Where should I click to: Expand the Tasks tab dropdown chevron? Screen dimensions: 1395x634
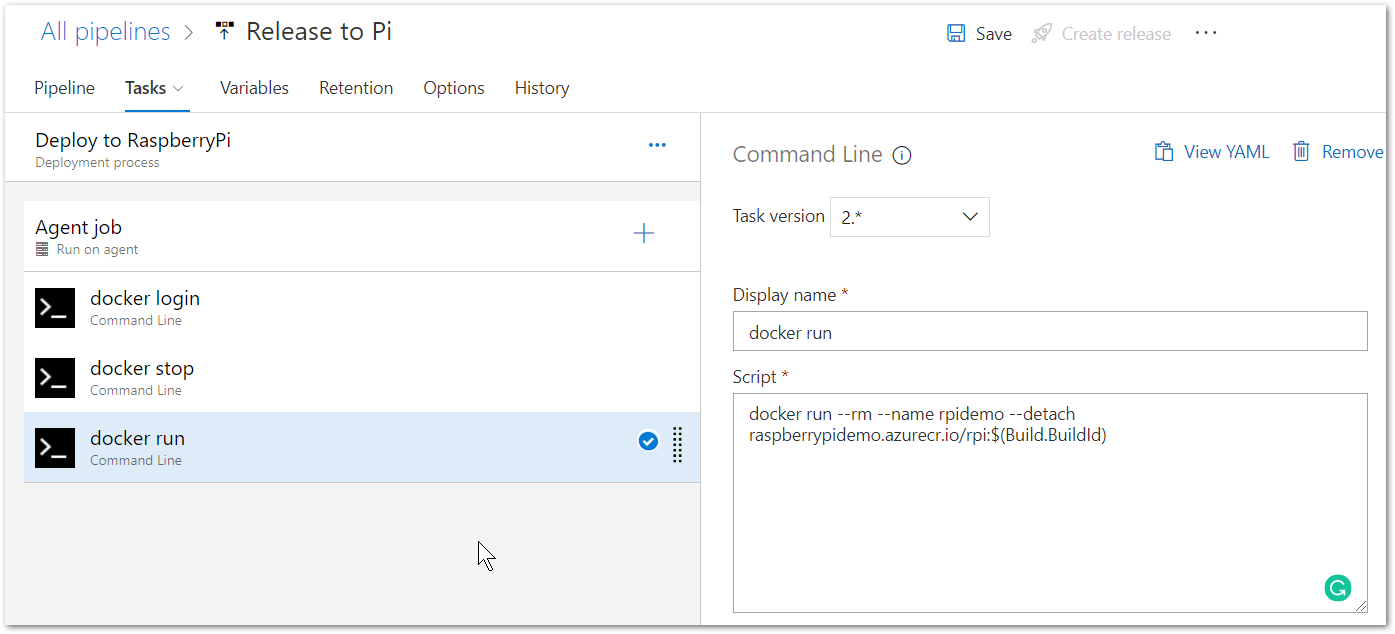tap(178, 88)
